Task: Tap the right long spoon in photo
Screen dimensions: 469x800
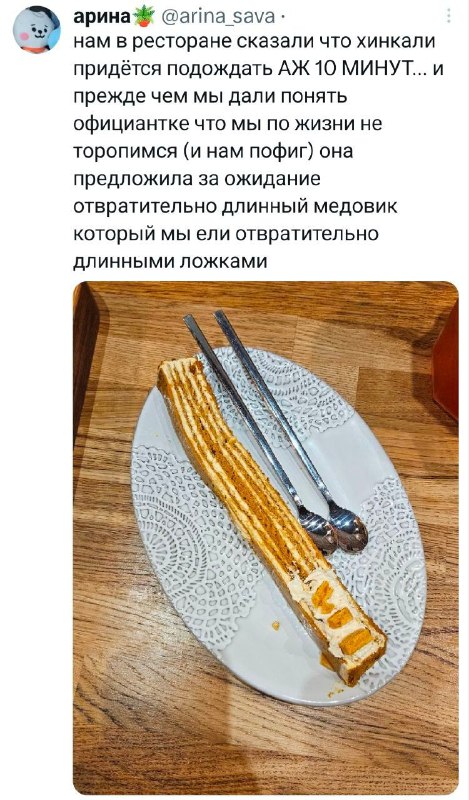Action: [291, 431]
